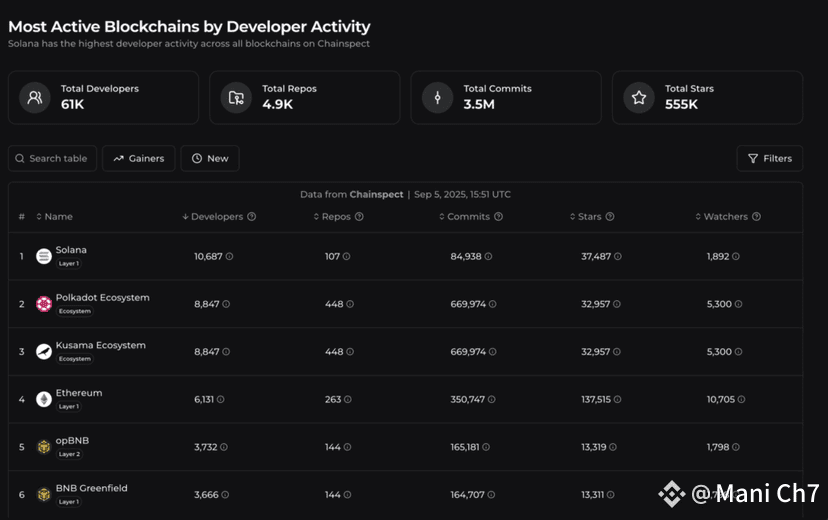
Task: Open the Solana row name
Action: [71, 250]
